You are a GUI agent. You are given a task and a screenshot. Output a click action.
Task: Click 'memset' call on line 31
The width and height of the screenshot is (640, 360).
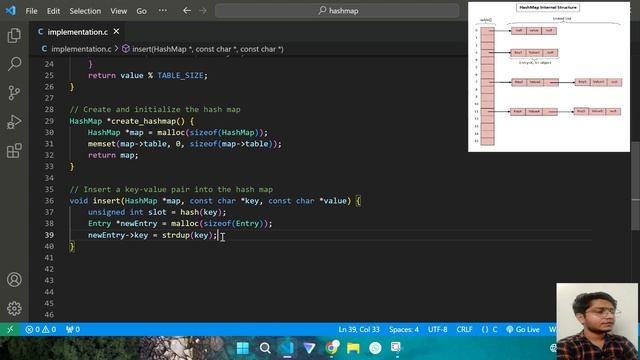[x=102, y=144]
